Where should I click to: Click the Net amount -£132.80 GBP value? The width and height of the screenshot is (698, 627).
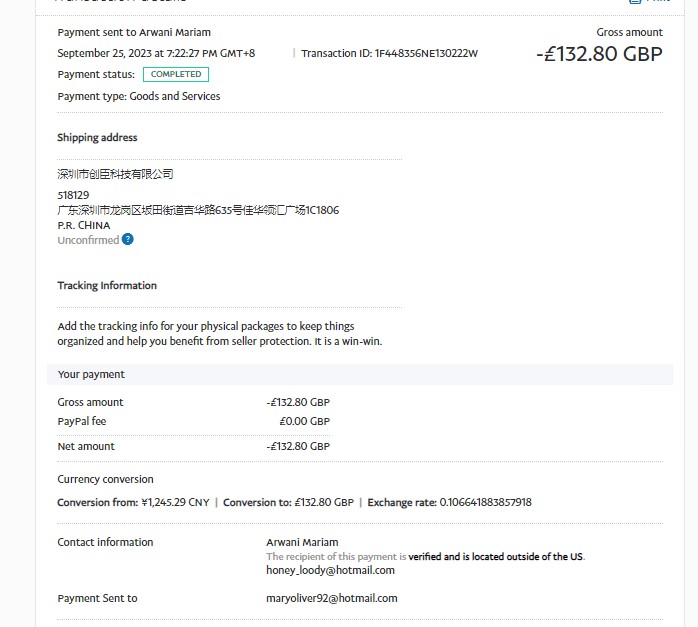pyautogui.click(x=298, y=446)
